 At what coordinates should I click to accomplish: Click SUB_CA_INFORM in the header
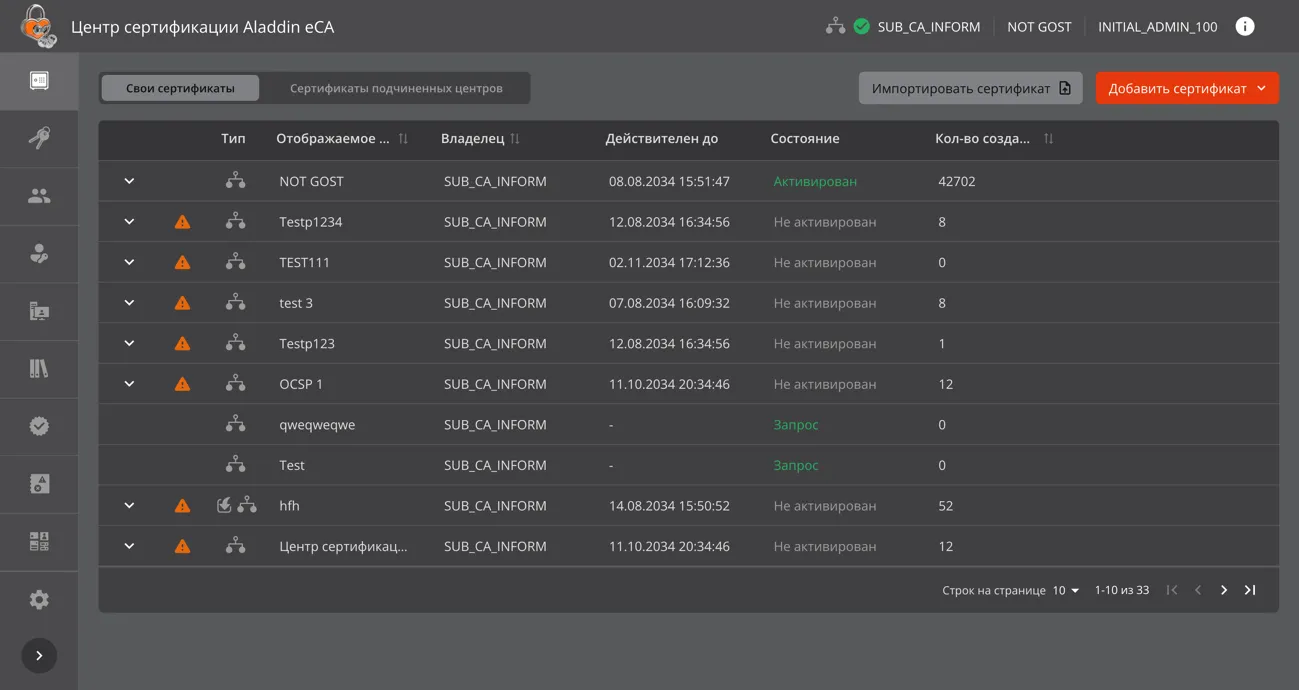tap(929, 27)
